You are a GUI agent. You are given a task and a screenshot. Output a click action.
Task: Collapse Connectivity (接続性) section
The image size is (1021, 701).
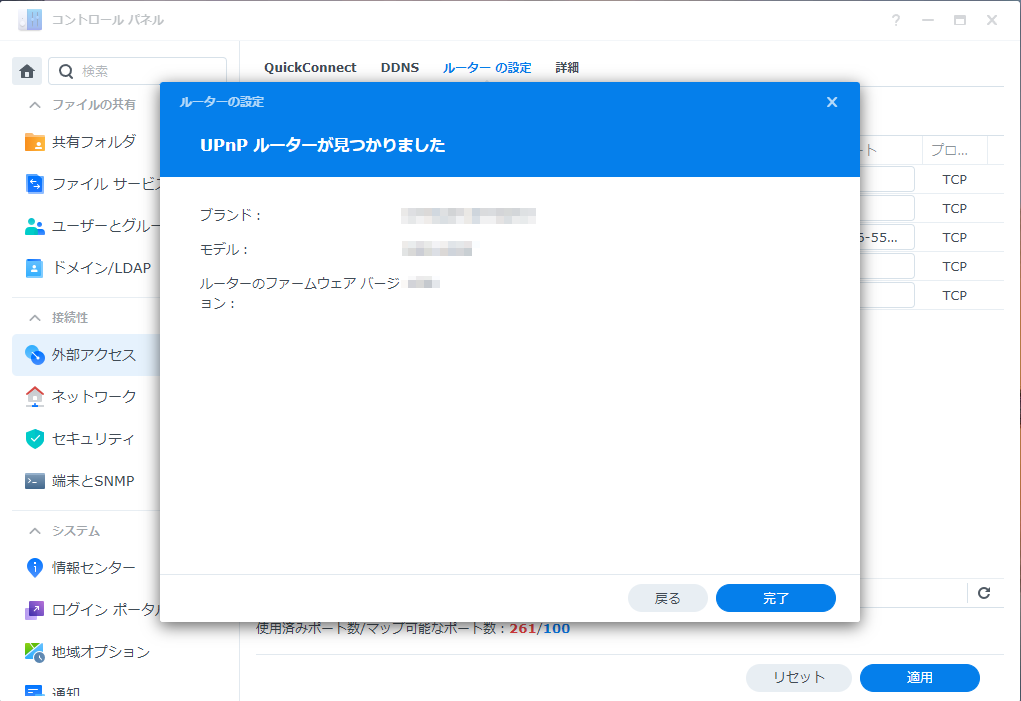click(35, 318)
